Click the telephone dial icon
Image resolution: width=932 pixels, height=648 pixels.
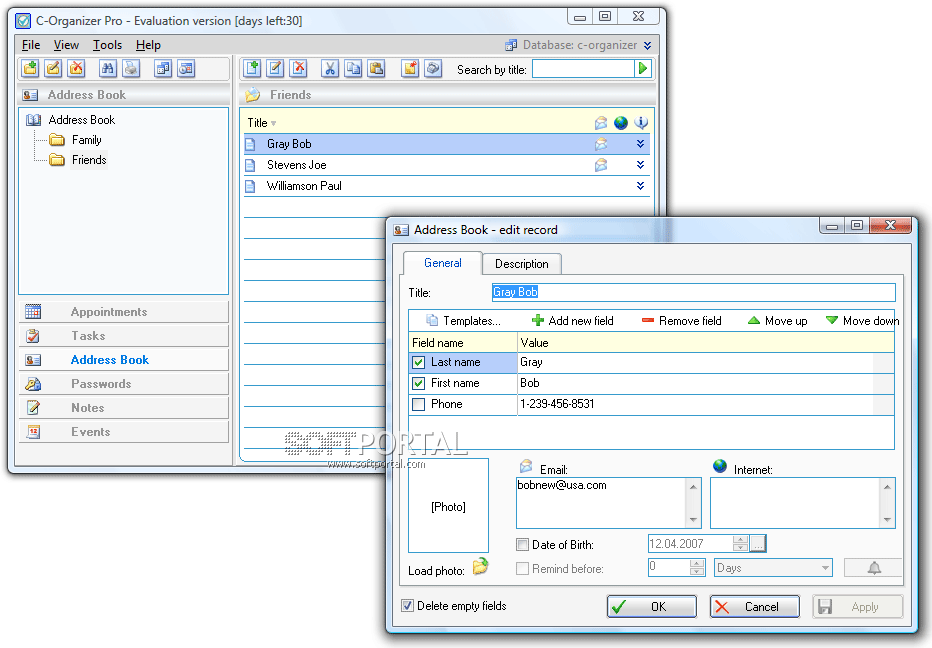click(x=433, y=69)
